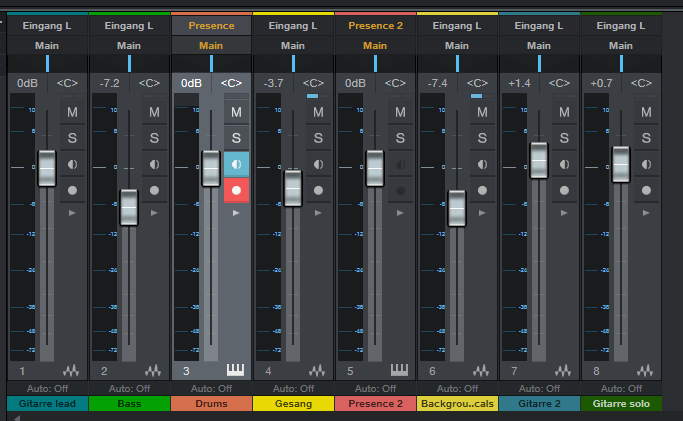The image size is (683, 421).
Task: Mute the Bass channel
Action: click(154, 112)
